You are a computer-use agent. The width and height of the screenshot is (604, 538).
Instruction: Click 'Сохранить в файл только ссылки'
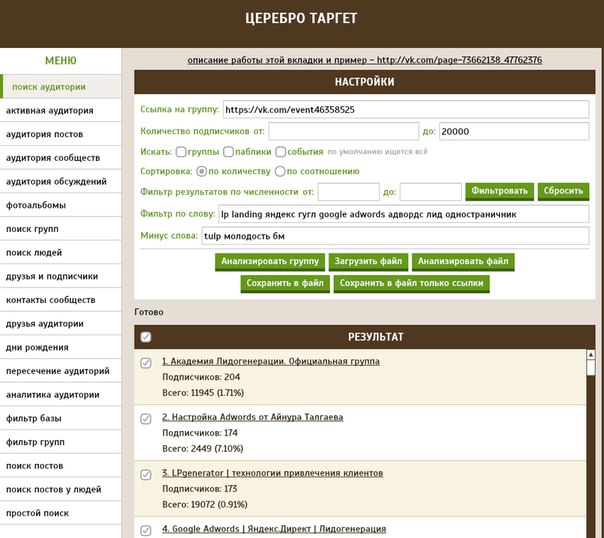411,284
